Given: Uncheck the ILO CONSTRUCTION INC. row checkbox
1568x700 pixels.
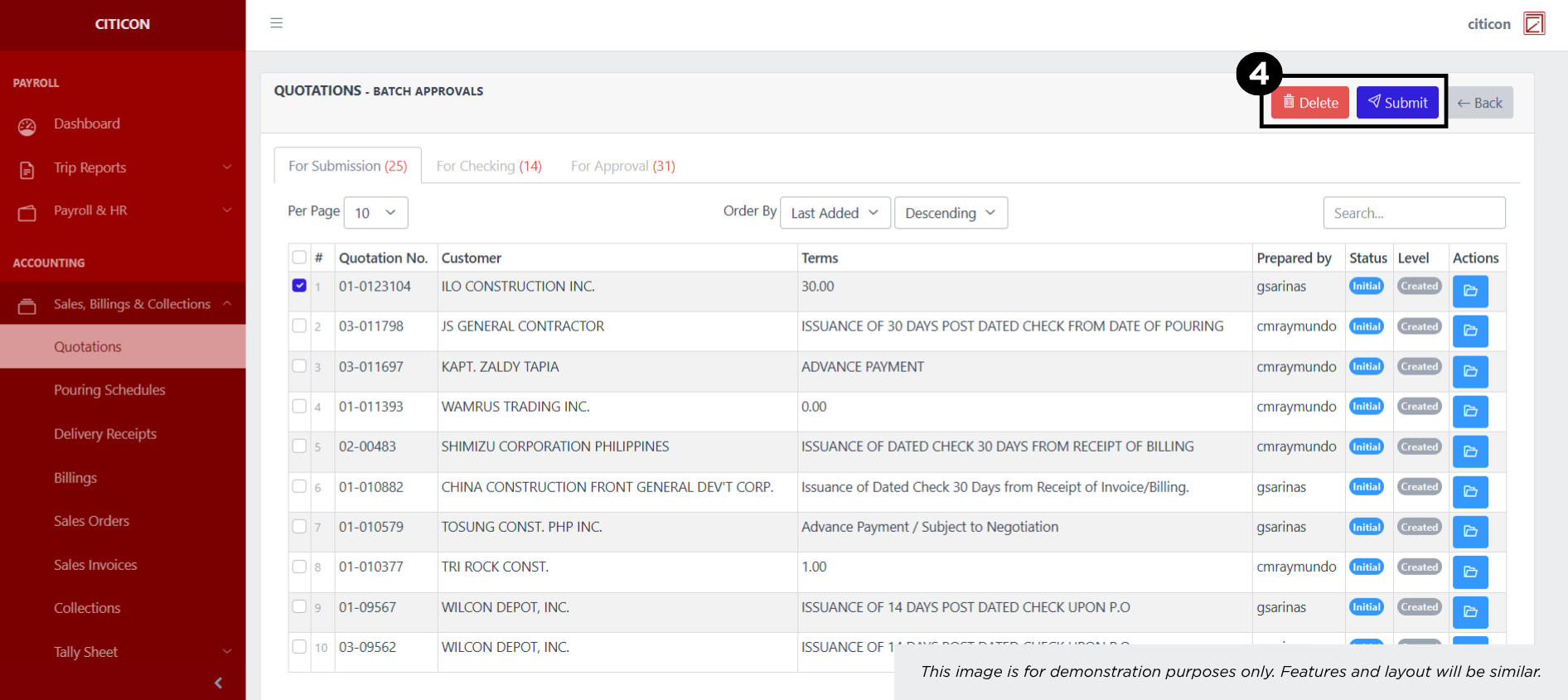Looking at the screenshot, I should 299,286.
